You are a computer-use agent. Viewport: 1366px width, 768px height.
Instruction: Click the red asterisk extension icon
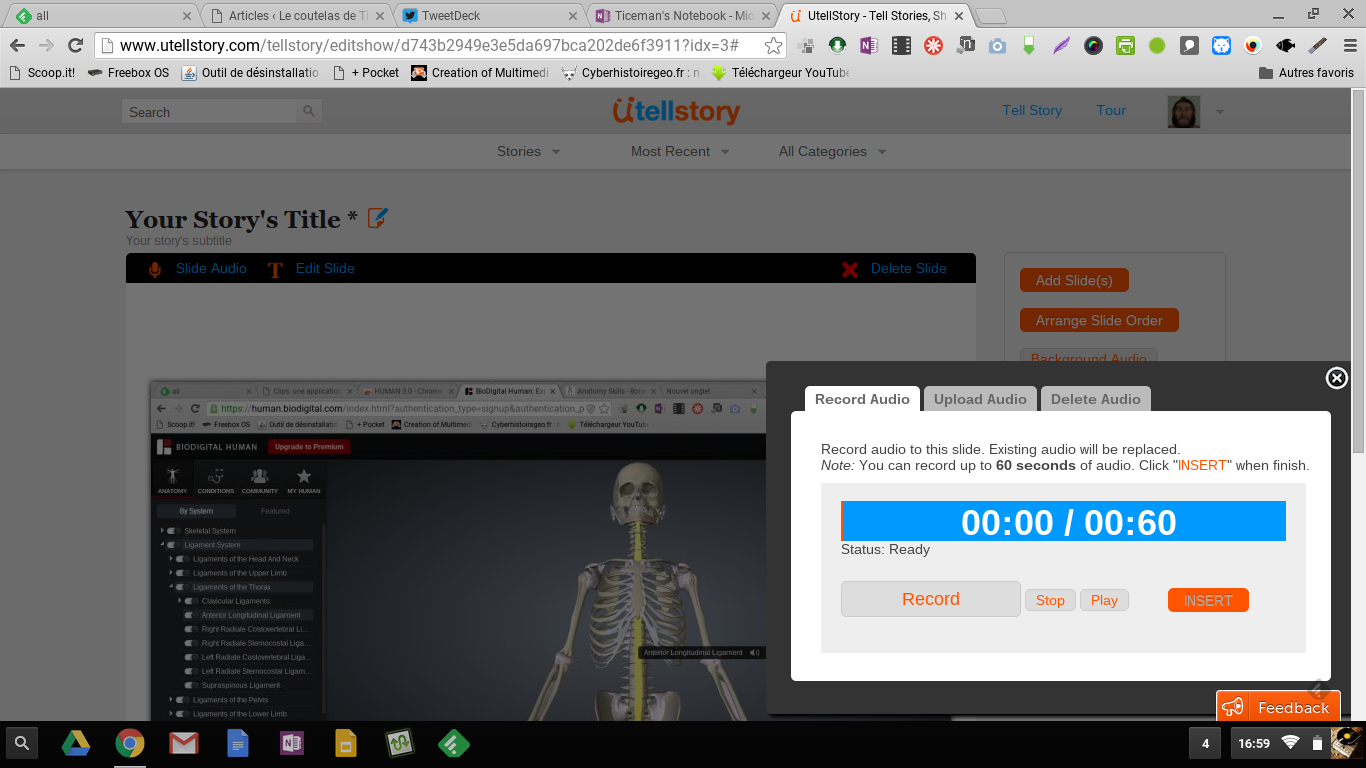pyautogui.click(x=933, y=45)
